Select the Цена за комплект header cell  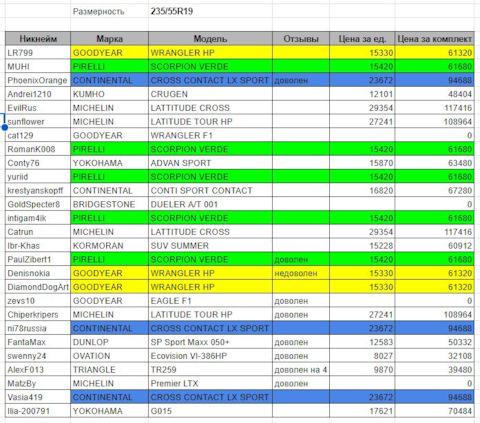pyautogui.click(x=435, y=39)
